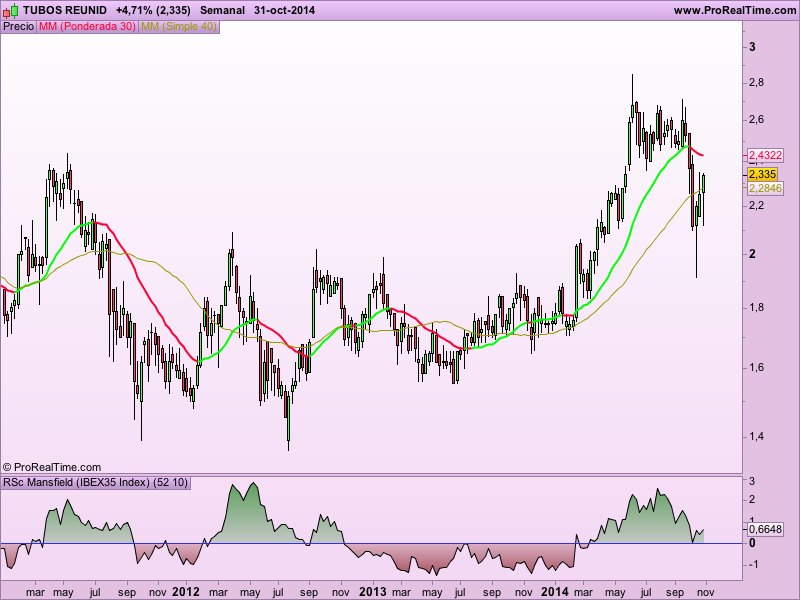The image size is (800, 600).
Task: Select the TUBOS REUNID ticker title
Action: [65, 10]
